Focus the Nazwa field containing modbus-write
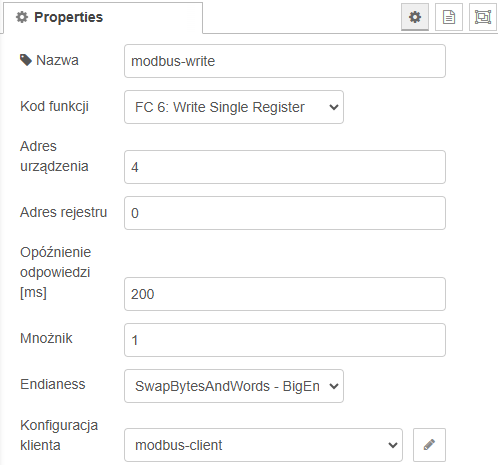This screenshot has height=465, width=498. click(x=285, y=61)
